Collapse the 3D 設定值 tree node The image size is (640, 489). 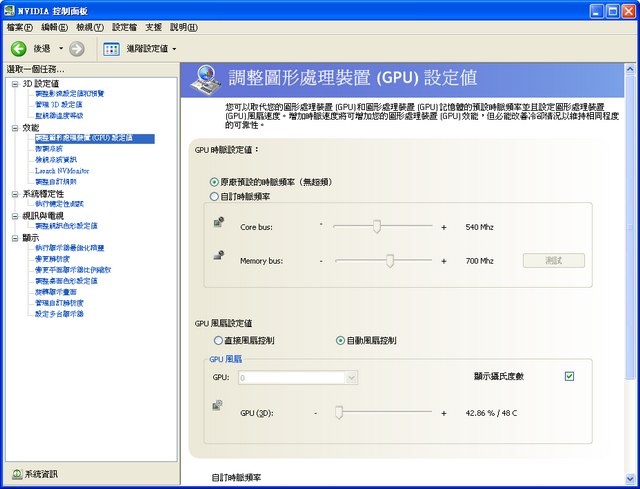pos(15,84)
